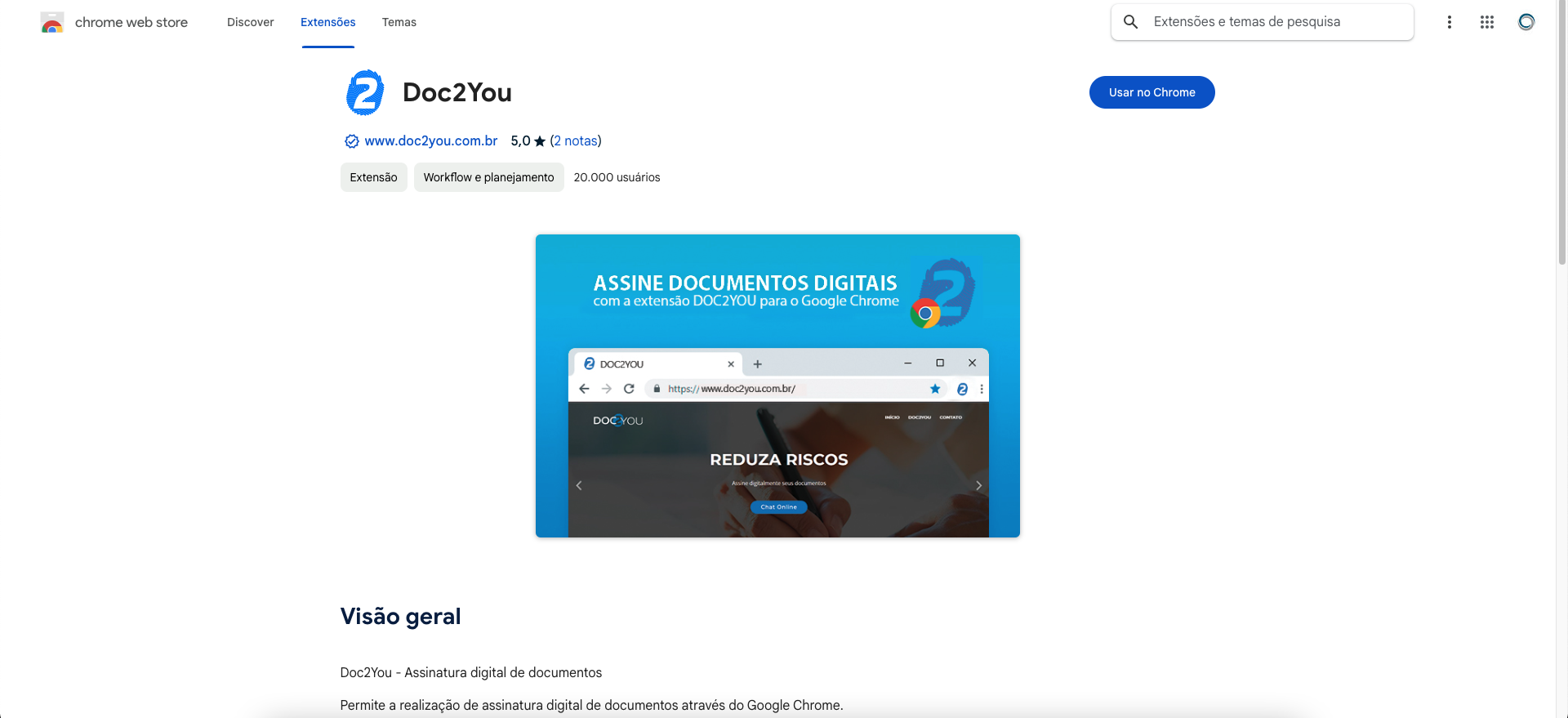
Task: Click the Extensão category chip
Action: [x=373, y=177]
